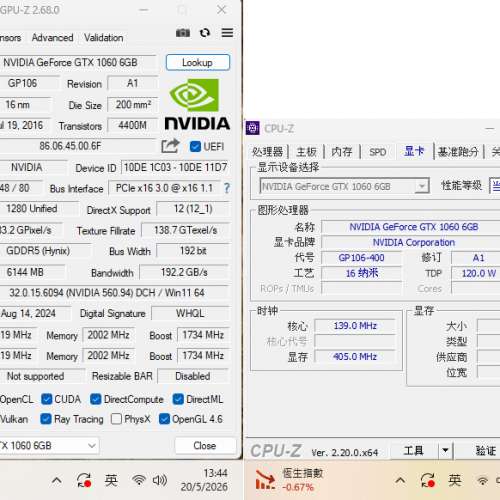Click the GPU name field in GPU-Z
500x500 pixels.
pyautogui.click(x=77, y=63)
